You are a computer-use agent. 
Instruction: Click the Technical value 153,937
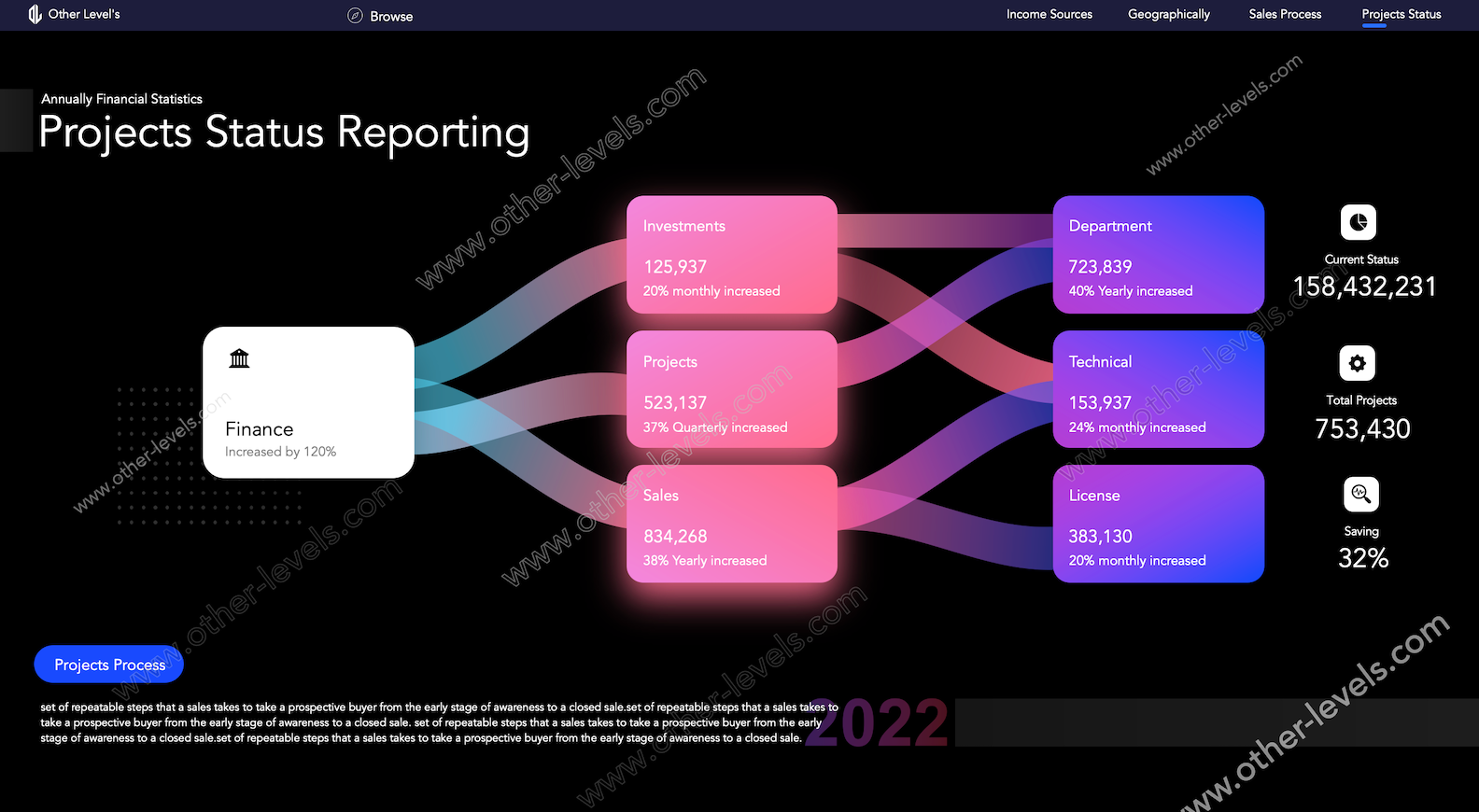(1100, 403)
